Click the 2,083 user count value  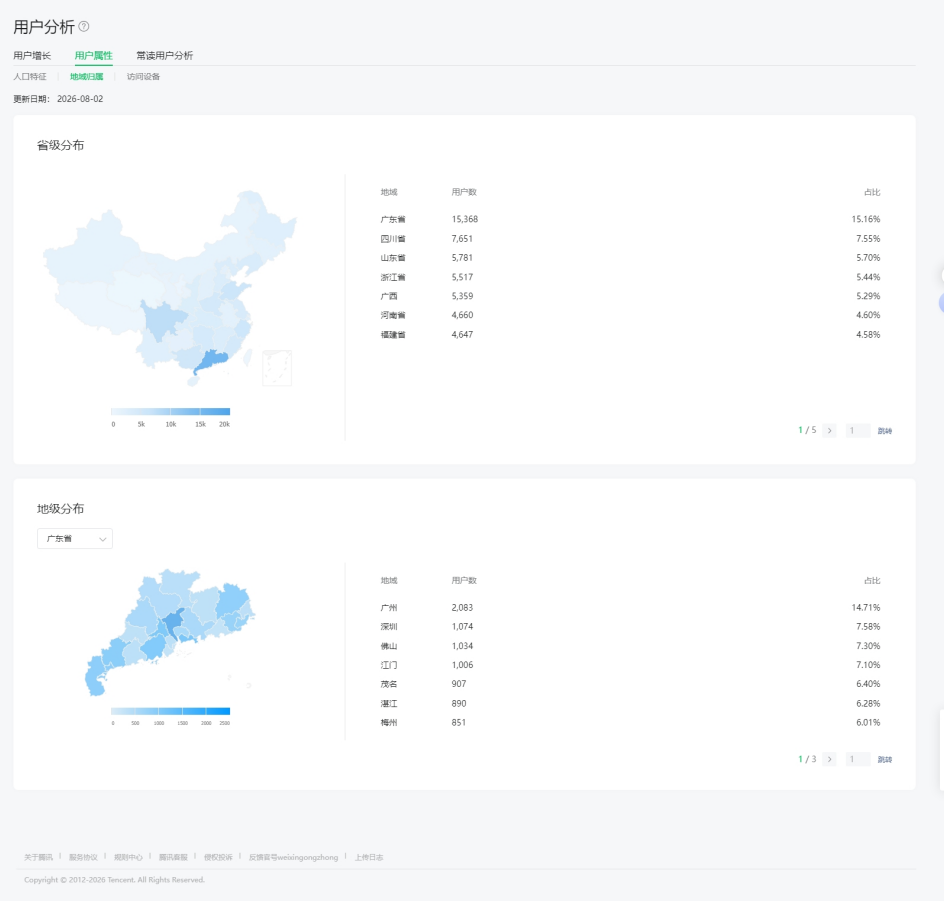(462, 607)
